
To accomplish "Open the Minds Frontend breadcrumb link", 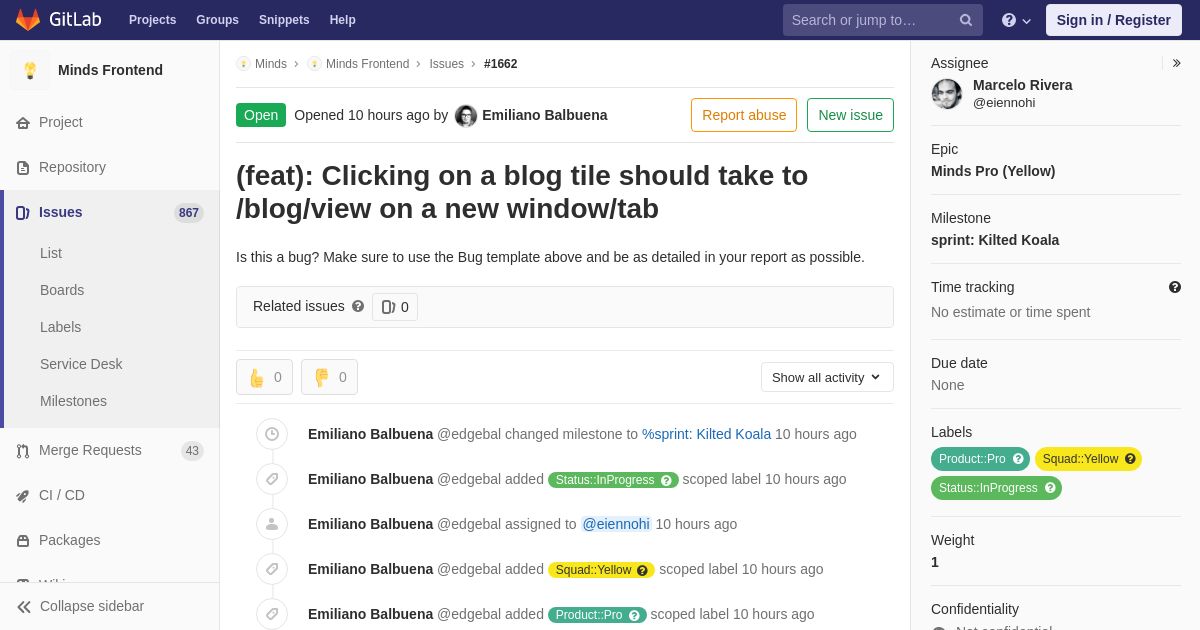I will click(367, 64).
